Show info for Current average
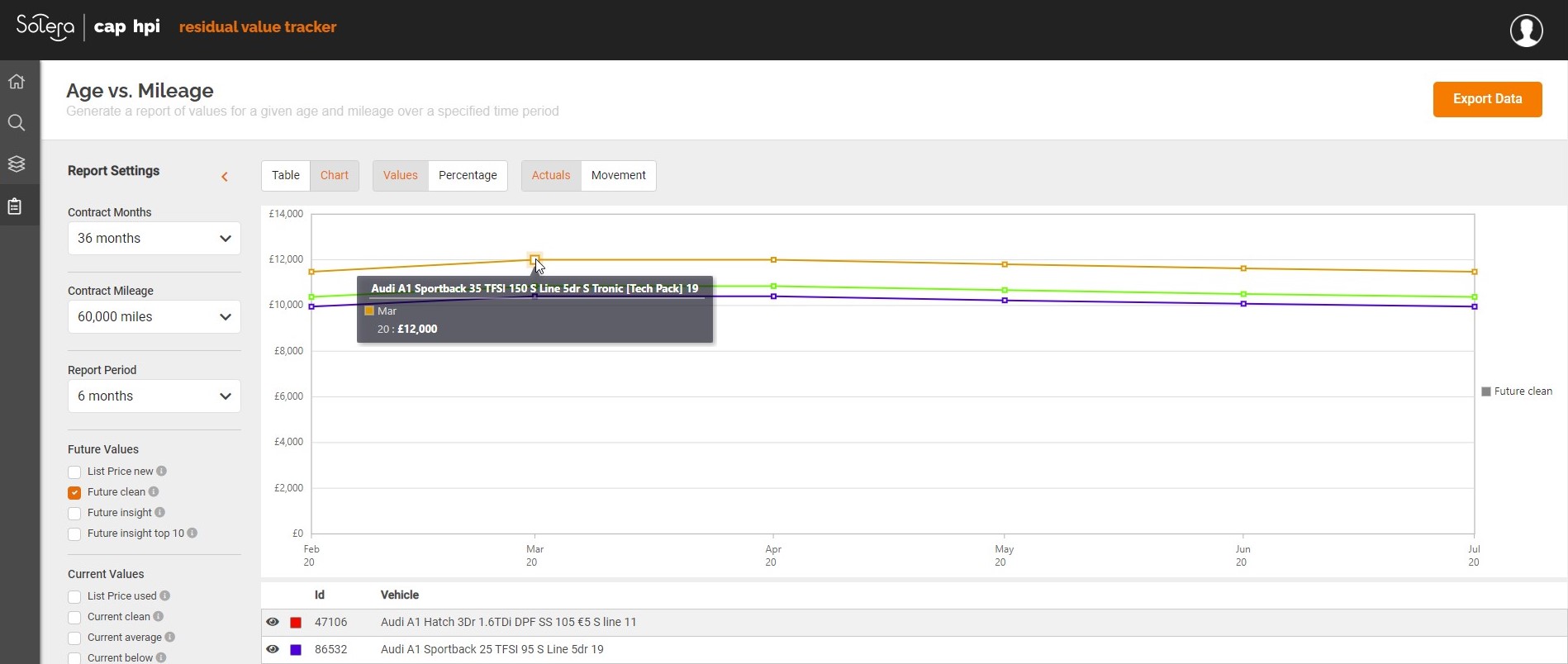 tap(170, 637)
